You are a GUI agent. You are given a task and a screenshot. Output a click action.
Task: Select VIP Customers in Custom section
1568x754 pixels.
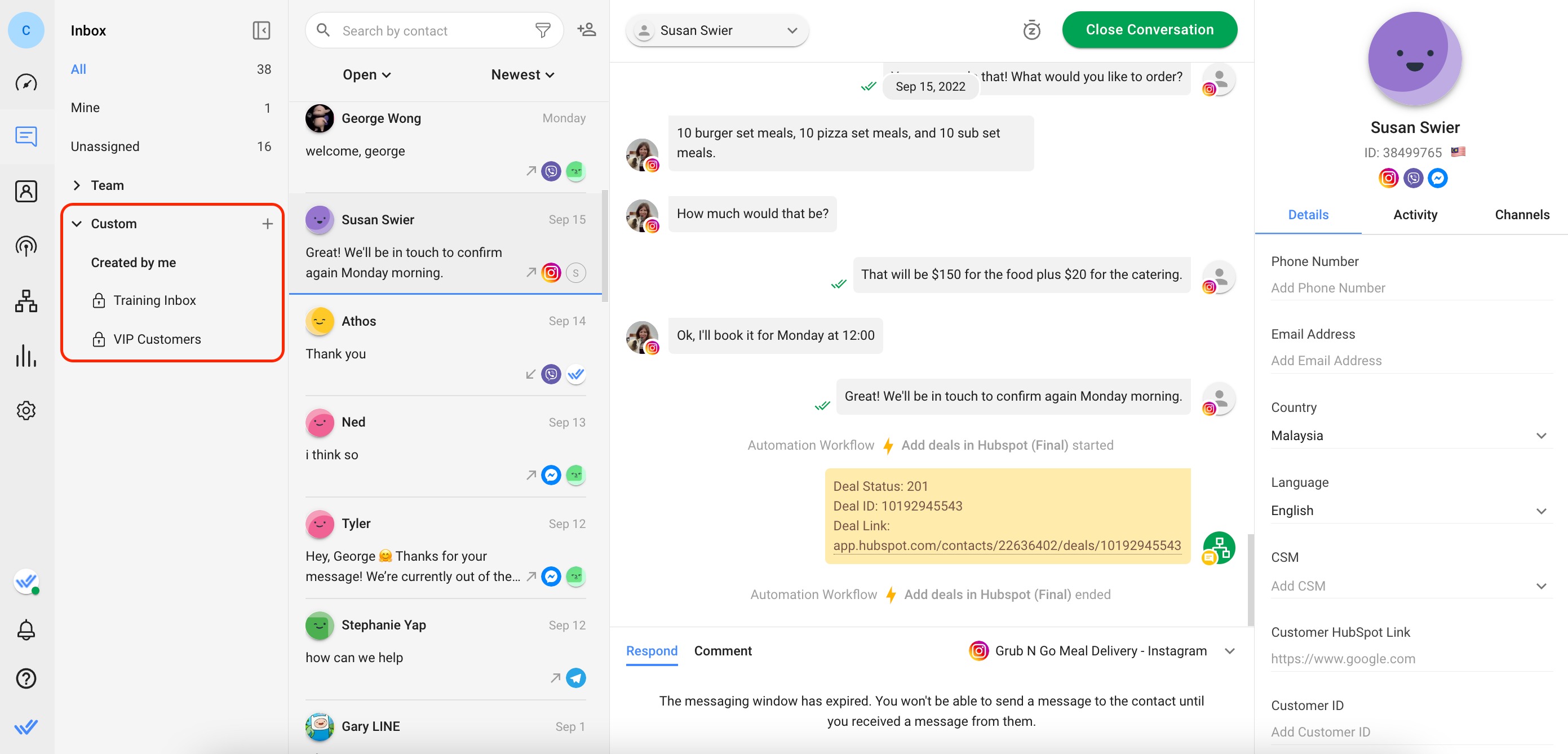(156, 339)
